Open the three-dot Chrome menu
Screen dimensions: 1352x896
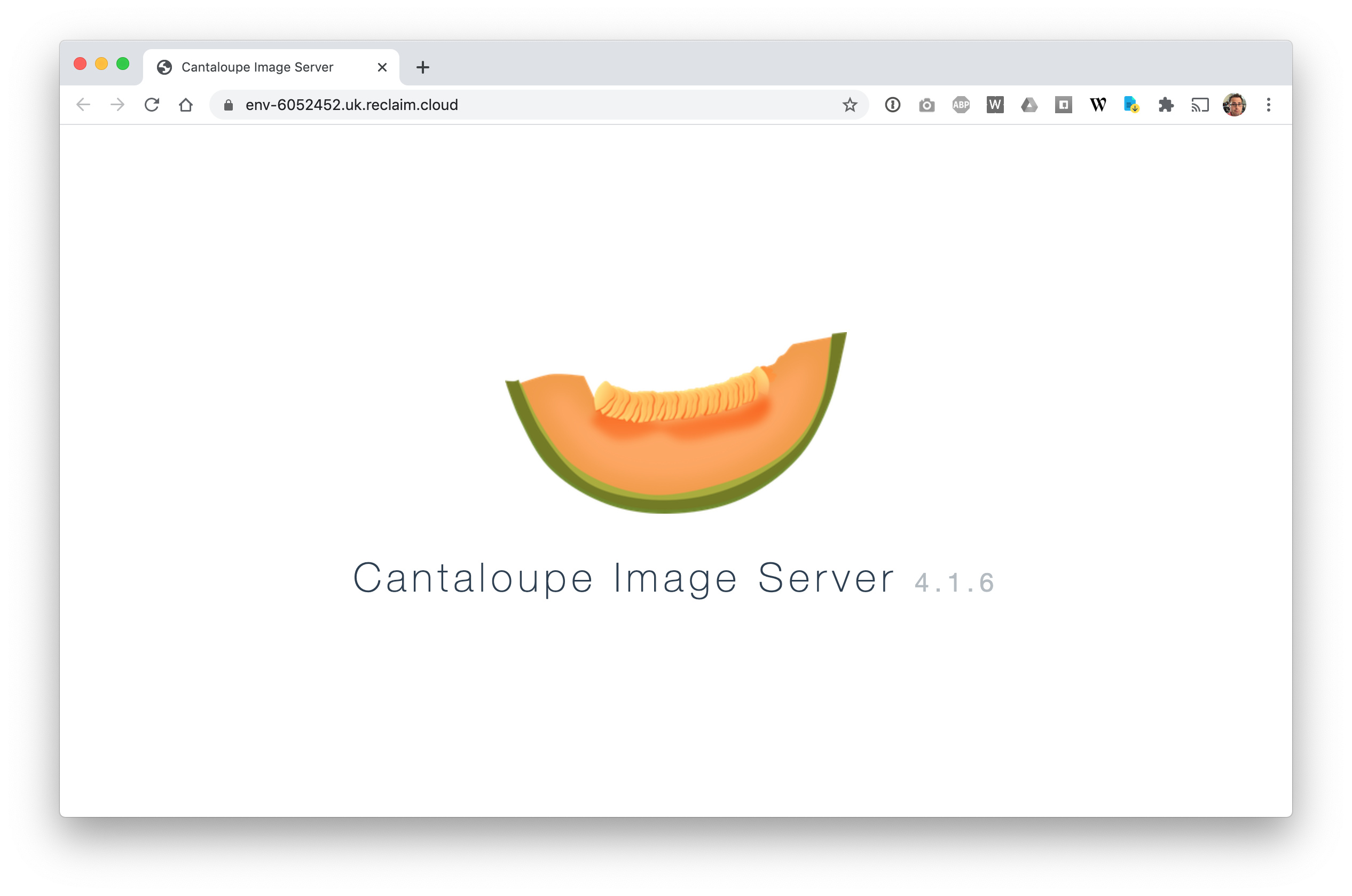1269,105
